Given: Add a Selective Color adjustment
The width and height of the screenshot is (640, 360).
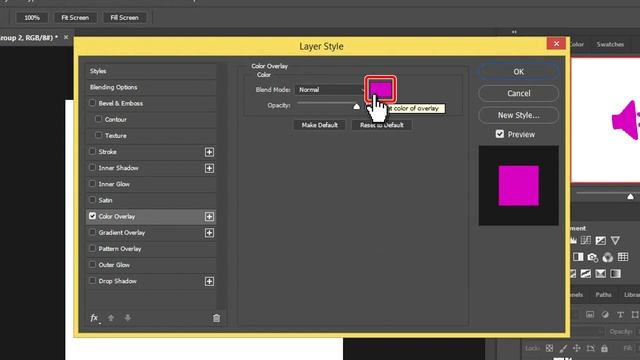Looking at the screenshot, I should (600, 273).
